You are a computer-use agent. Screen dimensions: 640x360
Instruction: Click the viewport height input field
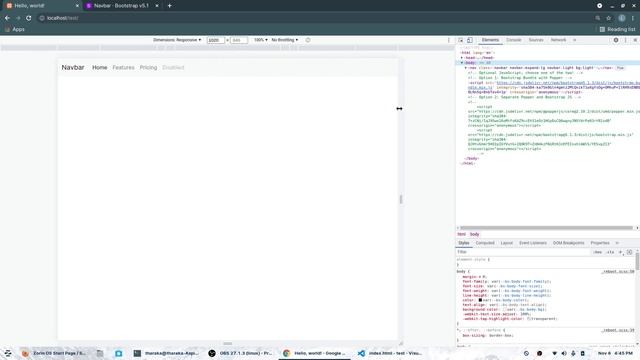pyautogui.click(x=239, y=40)
